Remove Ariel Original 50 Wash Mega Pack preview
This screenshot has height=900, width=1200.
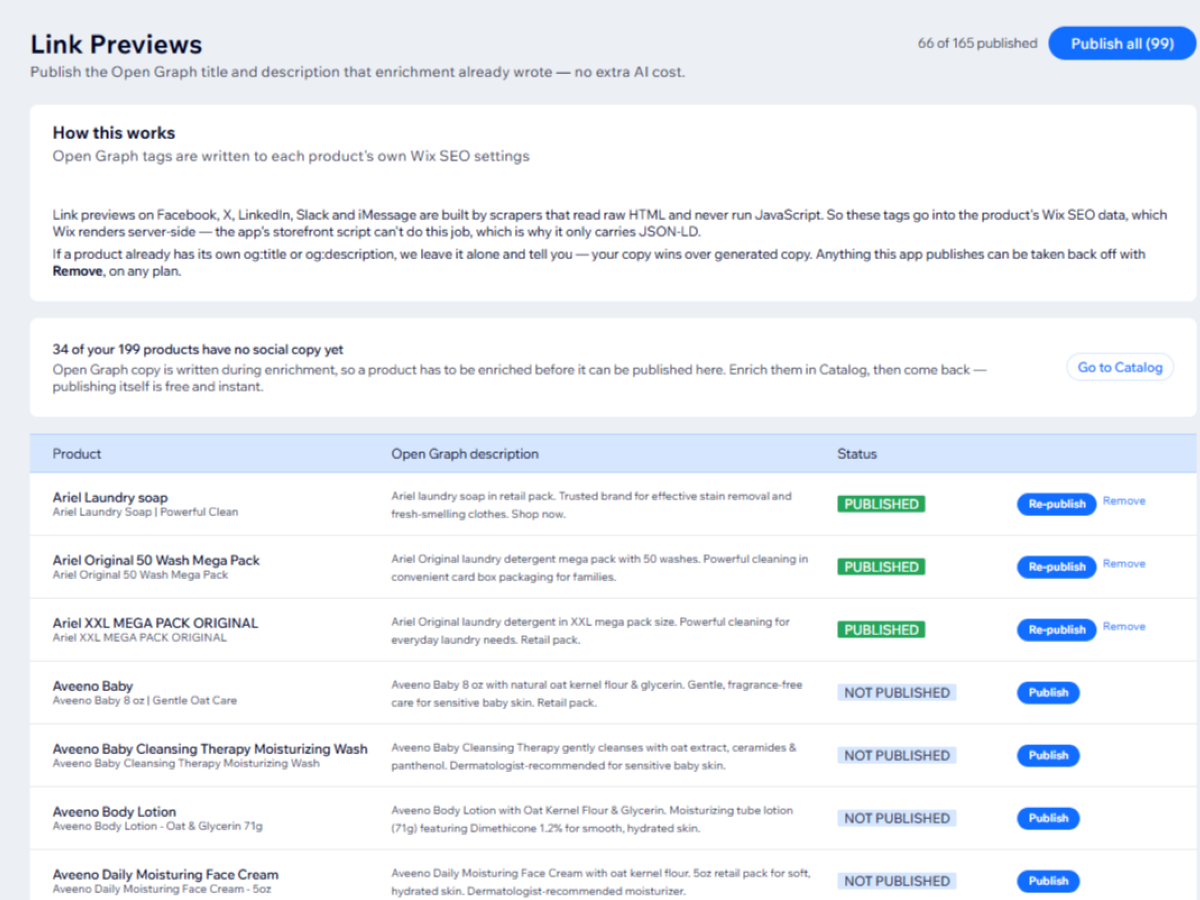click(x=1124, y=564)
